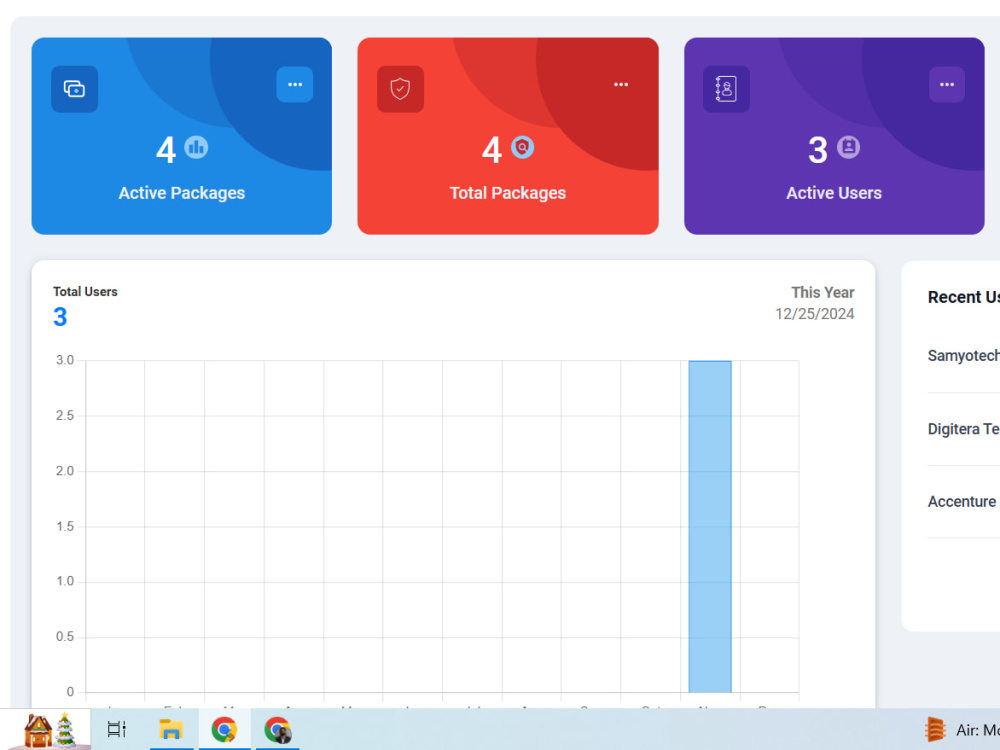Click the Air quality widget in taskbar

pyautogui.click(x=961, y=730)
